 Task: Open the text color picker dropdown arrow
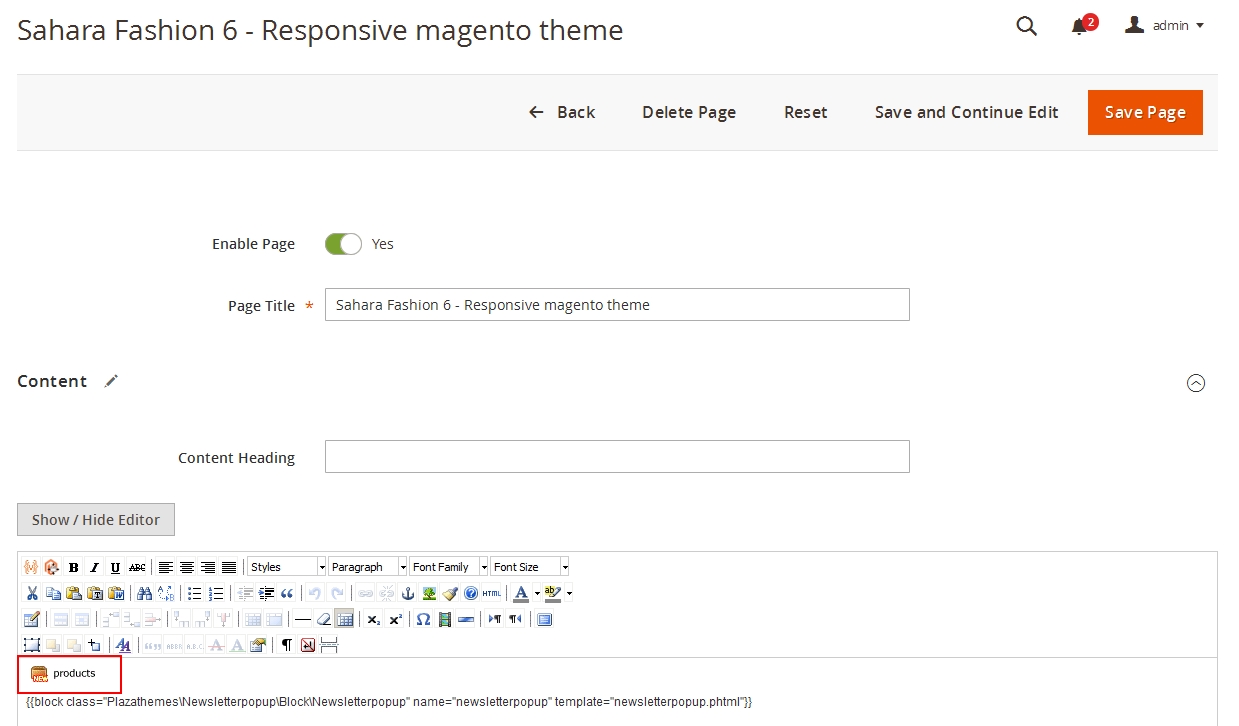[x=537, y=593]
